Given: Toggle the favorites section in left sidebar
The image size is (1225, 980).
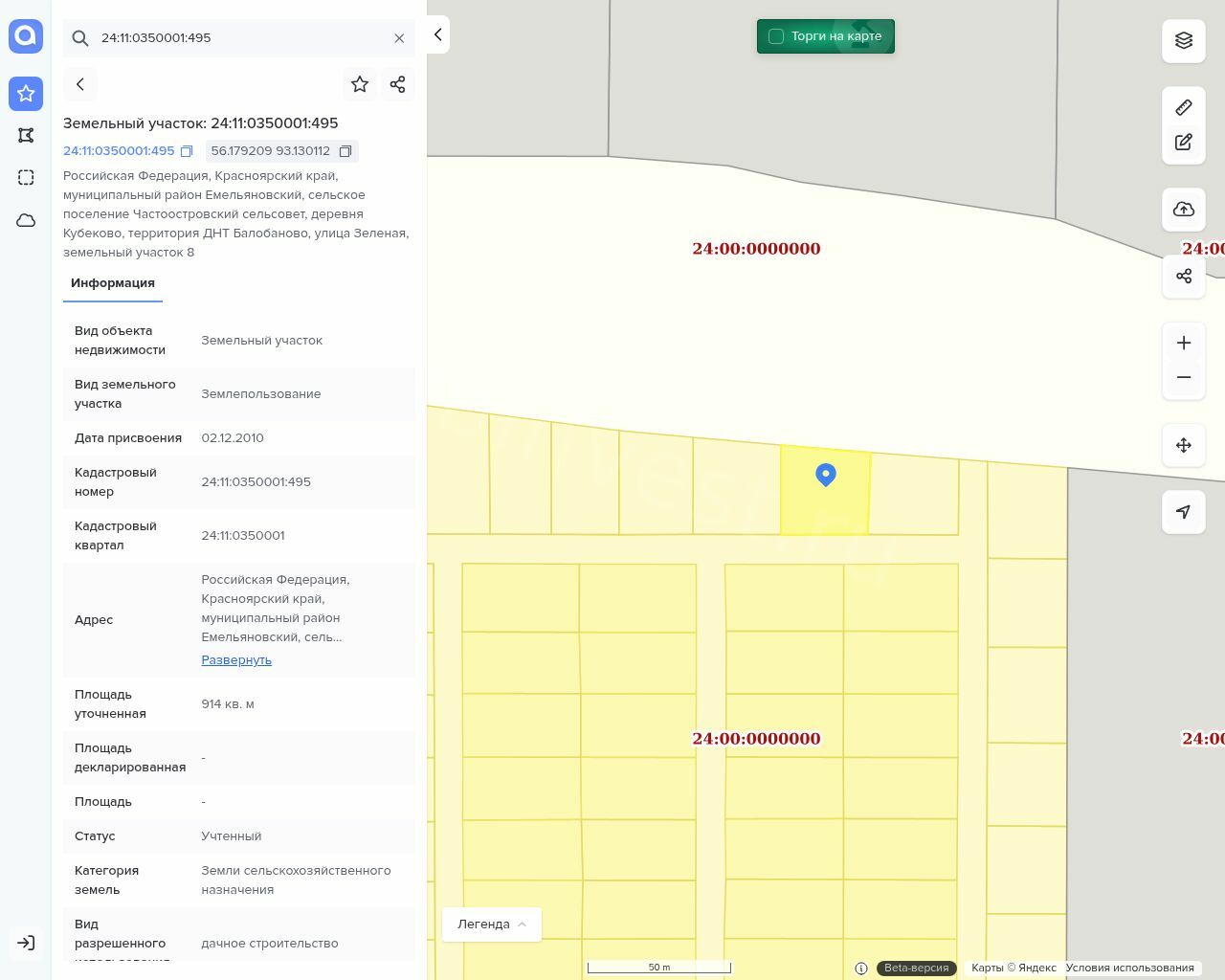Looking at the screenshot, I should click(x=26, y=94).
